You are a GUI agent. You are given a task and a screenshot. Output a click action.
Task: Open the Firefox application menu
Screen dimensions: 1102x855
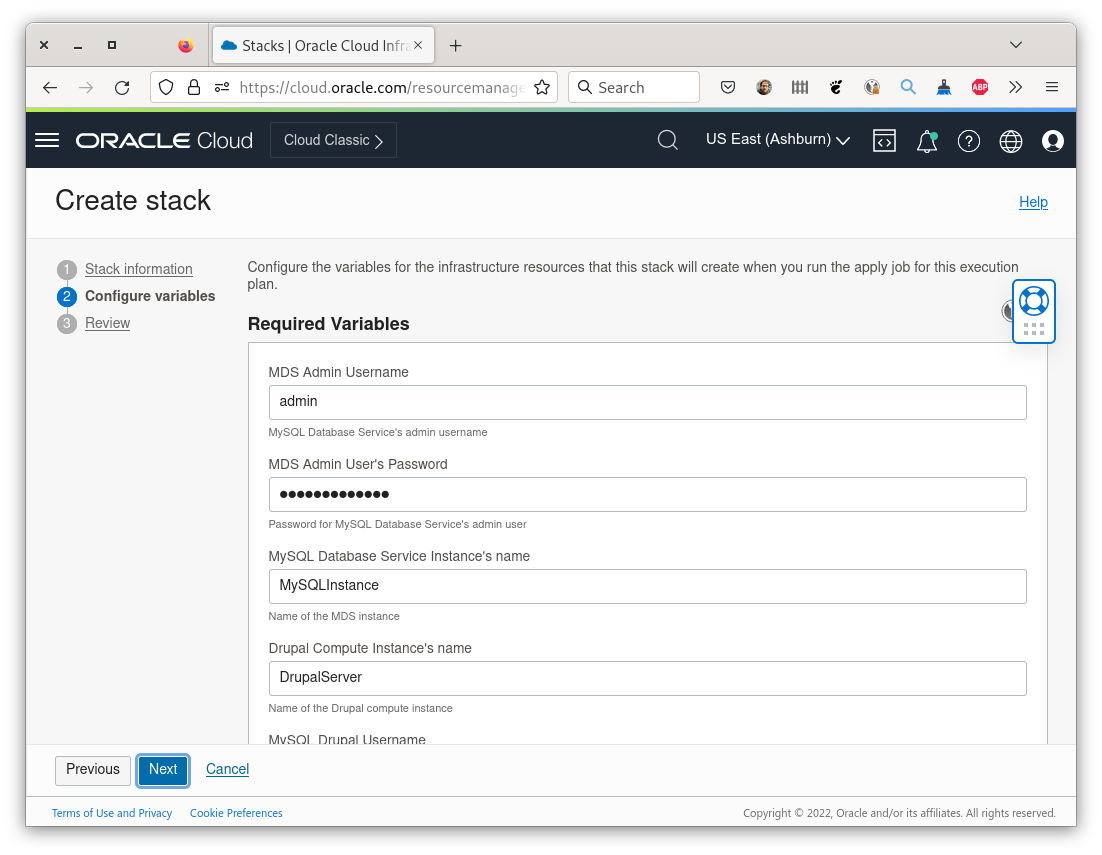[x=1051, y=87]
